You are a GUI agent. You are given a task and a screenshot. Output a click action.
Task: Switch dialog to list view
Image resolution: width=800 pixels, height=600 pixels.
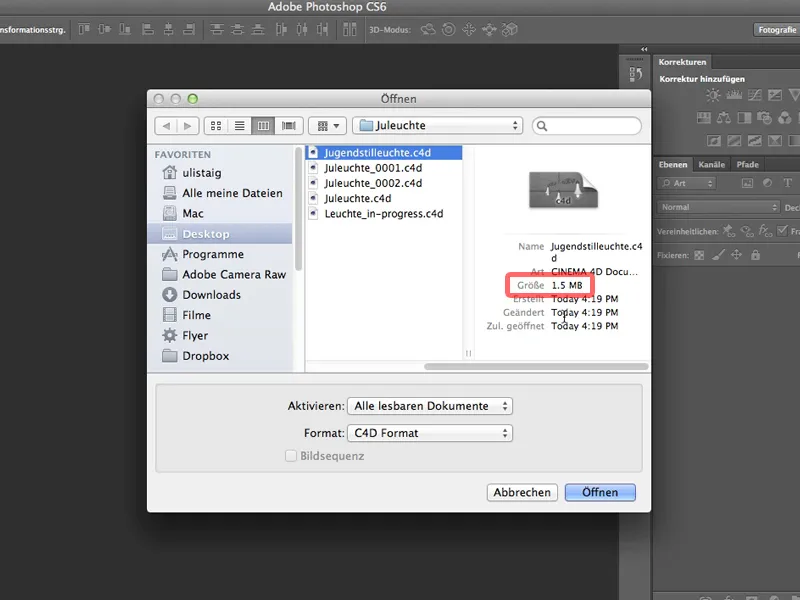(x=239, y=126)
